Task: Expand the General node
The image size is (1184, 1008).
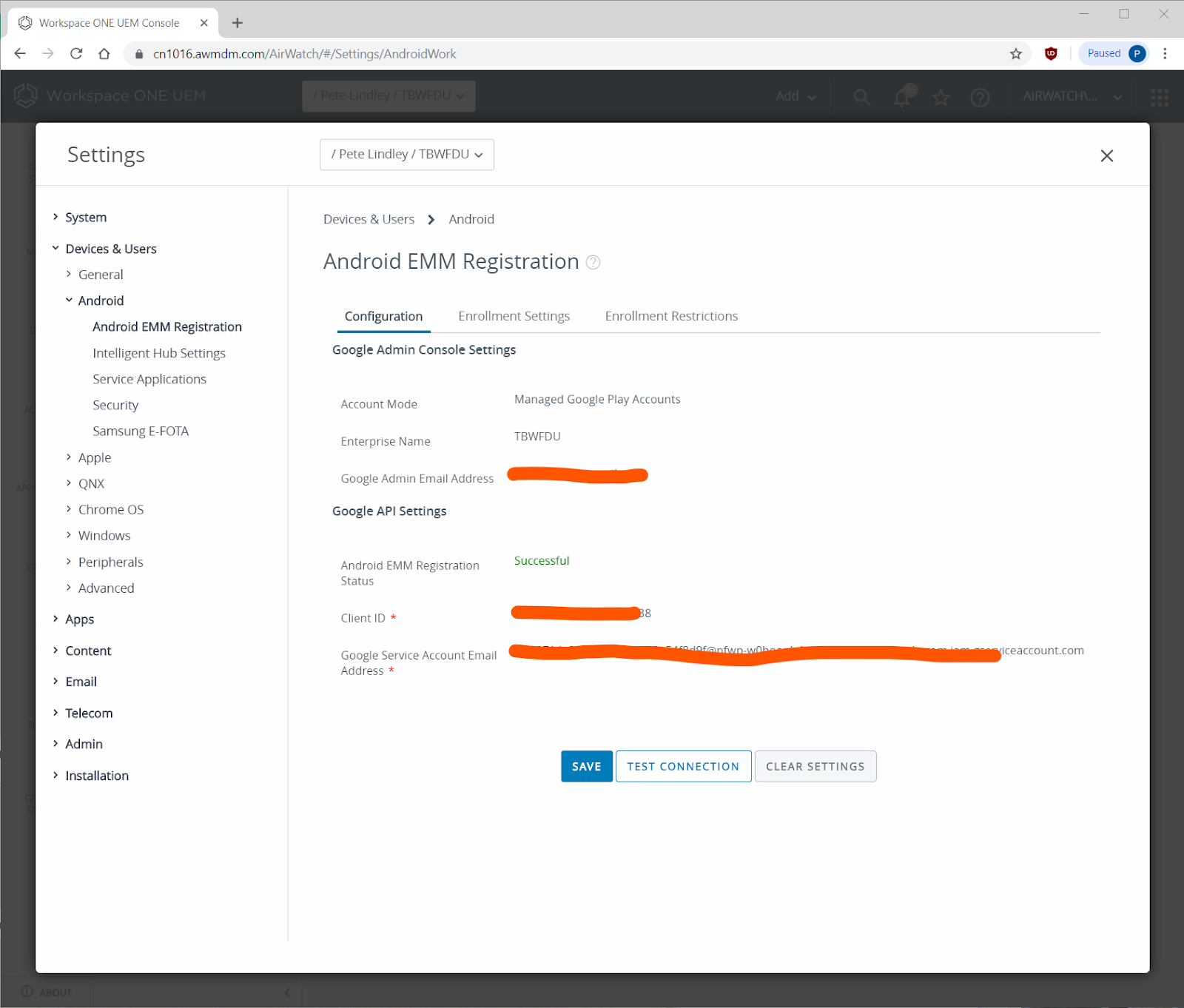Action: tap(69, 274)
